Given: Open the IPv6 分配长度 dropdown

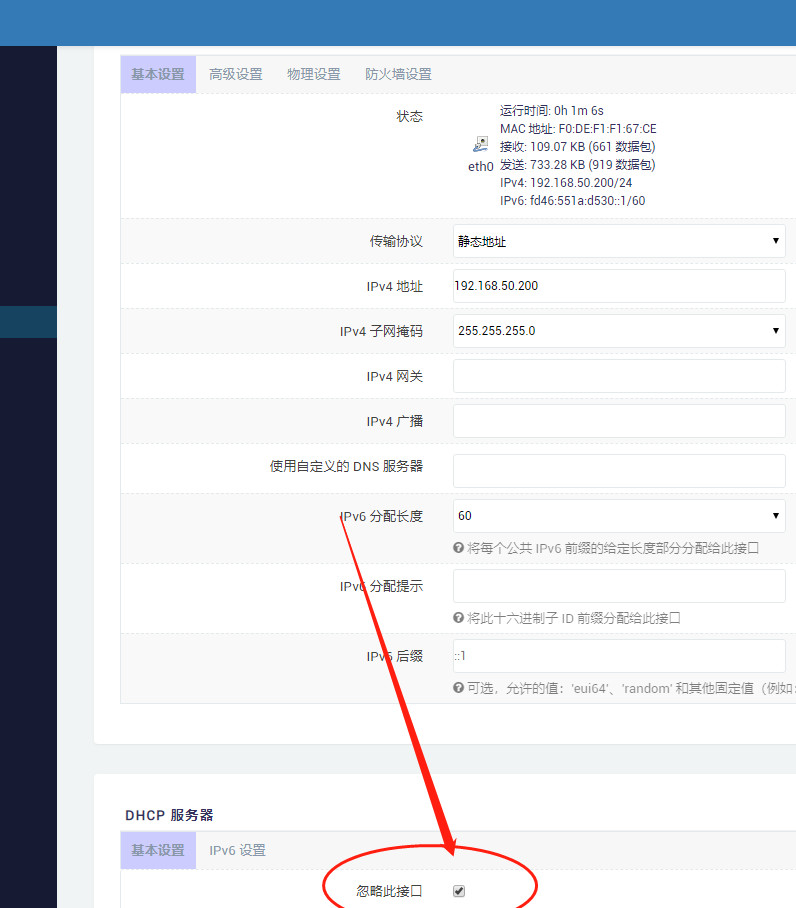Looking at the screenshot, I should (x=619, y=516).
